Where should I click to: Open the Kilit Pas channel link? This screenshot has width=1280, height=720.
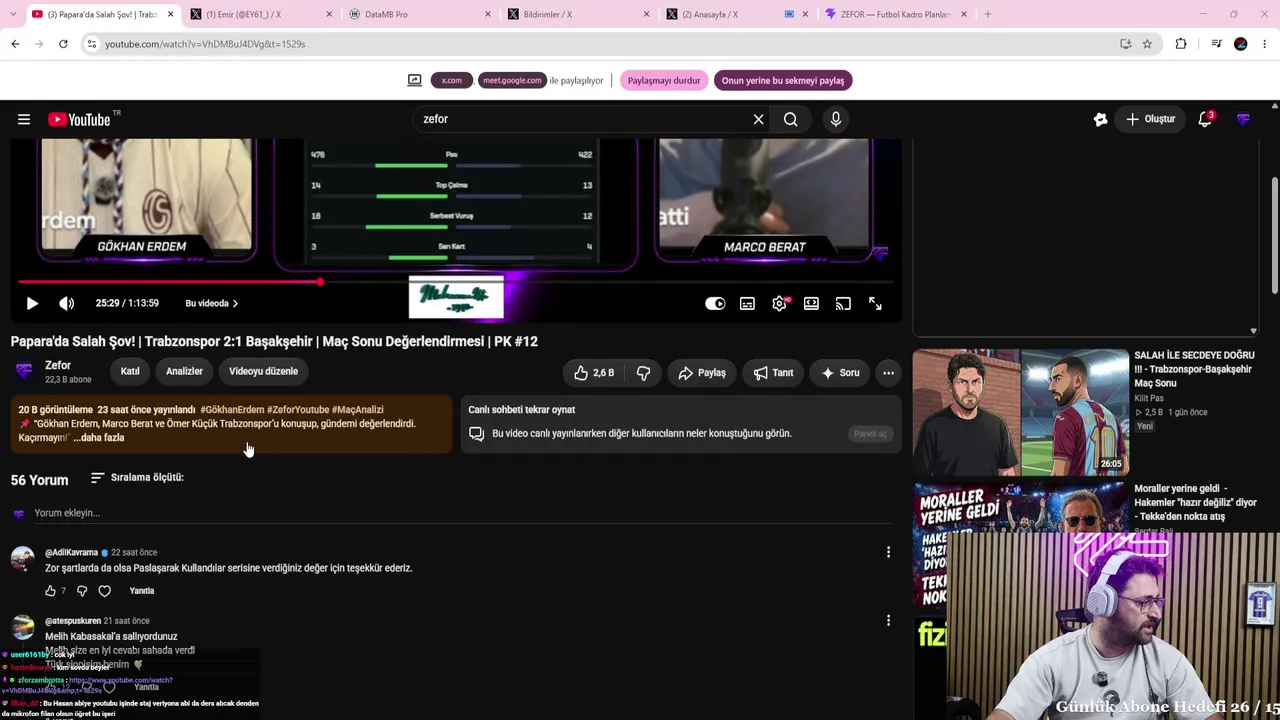pyautogui.click(x=1148, y=398)
